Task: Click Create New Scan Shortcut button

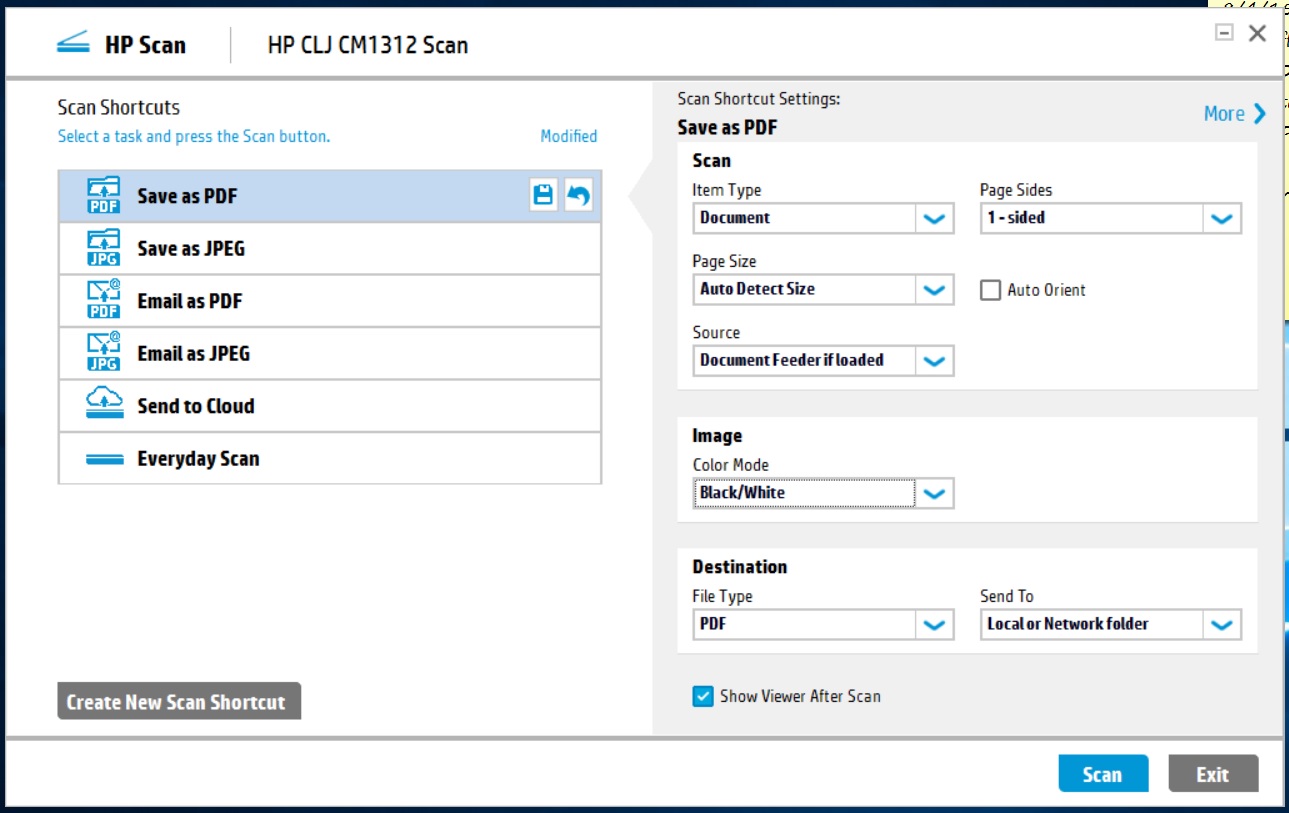Action: pyautogui.click(x=177, y=702)
